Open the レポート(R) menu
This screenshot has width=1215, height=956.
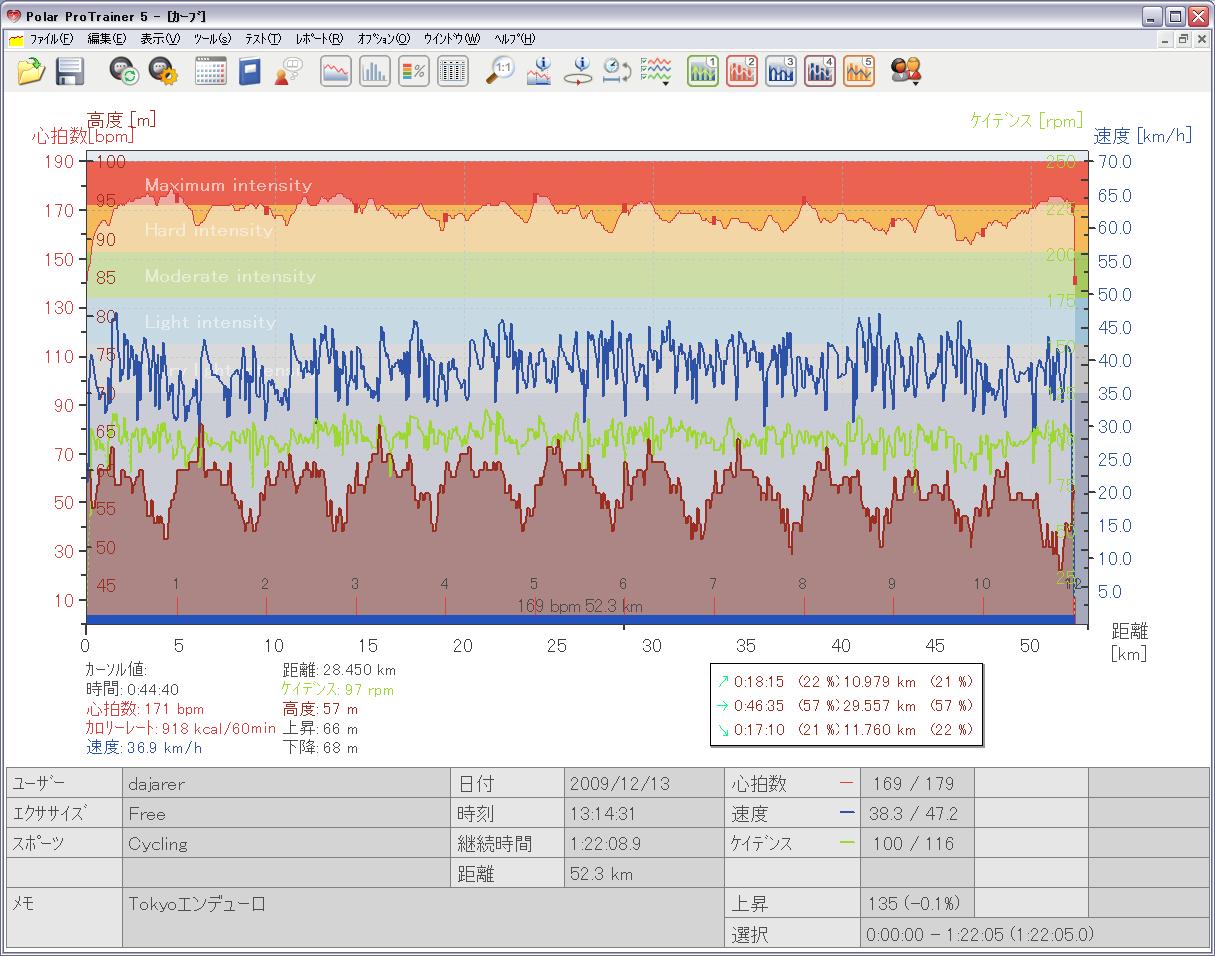(319, 39)
